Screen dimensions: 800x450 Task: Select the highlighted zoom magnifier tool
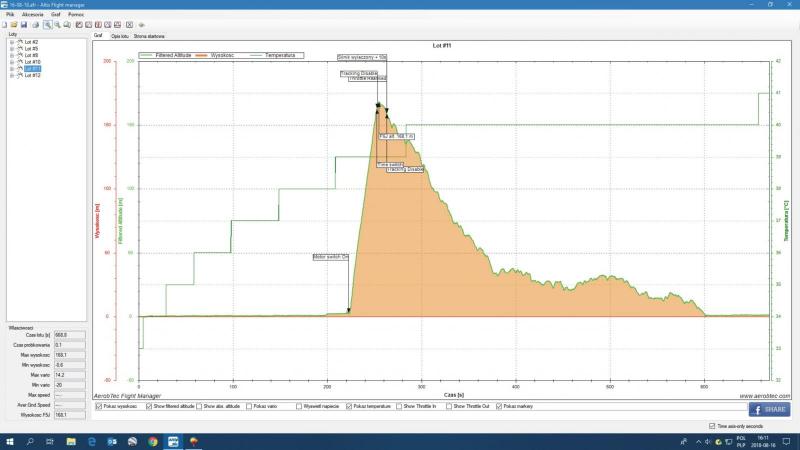coord(47,24)
